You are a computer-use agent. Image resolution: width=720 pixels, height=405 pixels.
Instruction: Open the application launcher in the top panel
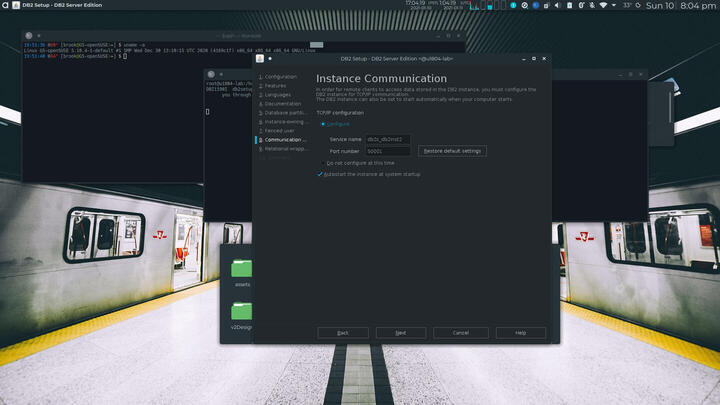point(5,5)
